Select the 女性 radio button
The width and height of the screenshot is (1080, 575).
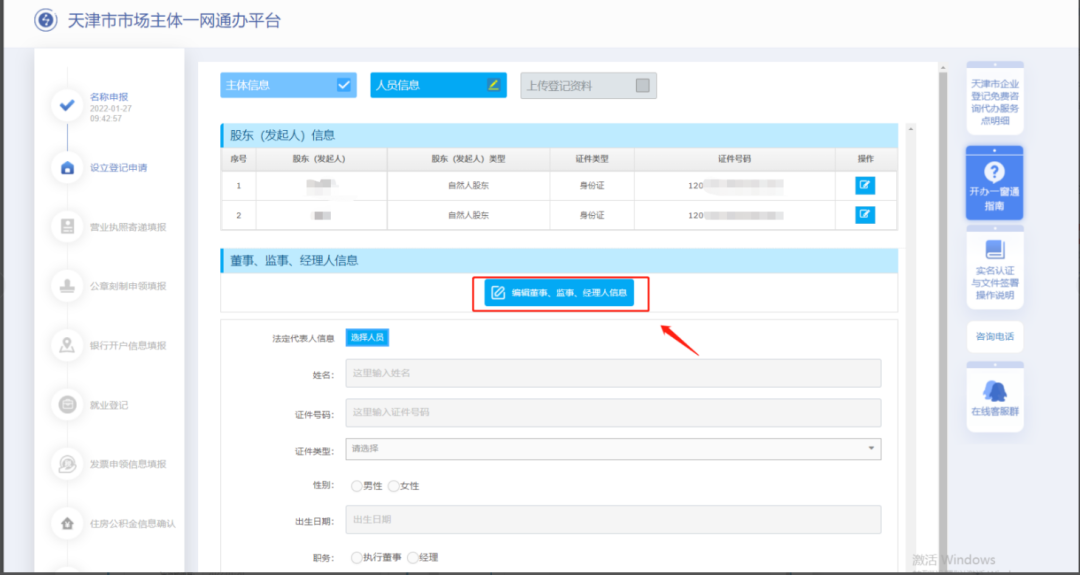393,486
